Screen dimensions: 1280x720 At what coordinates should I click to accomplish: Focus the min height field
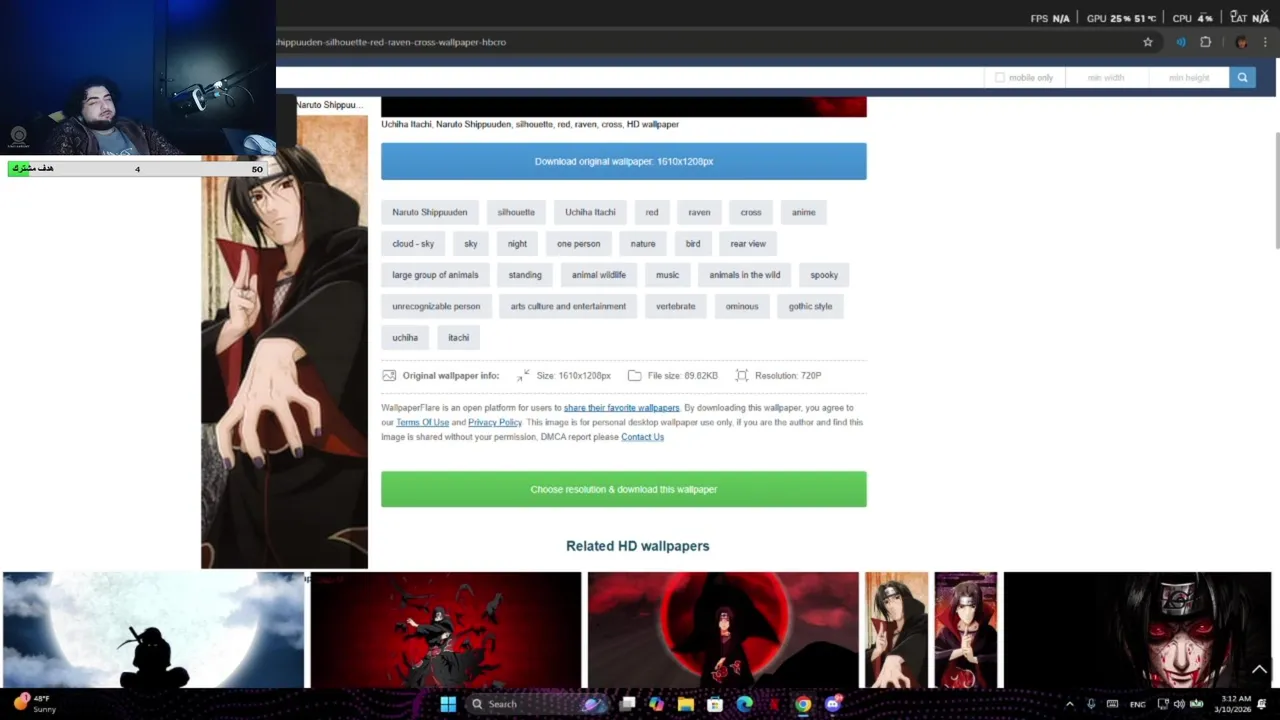(x=1188, y=77)
